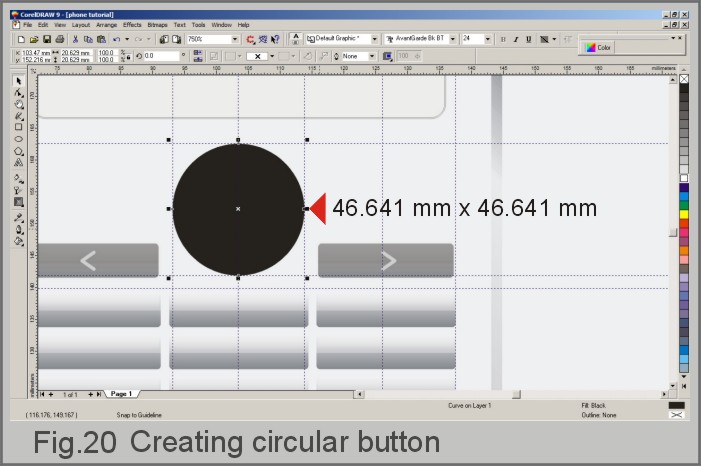This screenshot has width=701, height=466.
Task: Open the Outline tool flyout
Action: [x=18, y=229]
